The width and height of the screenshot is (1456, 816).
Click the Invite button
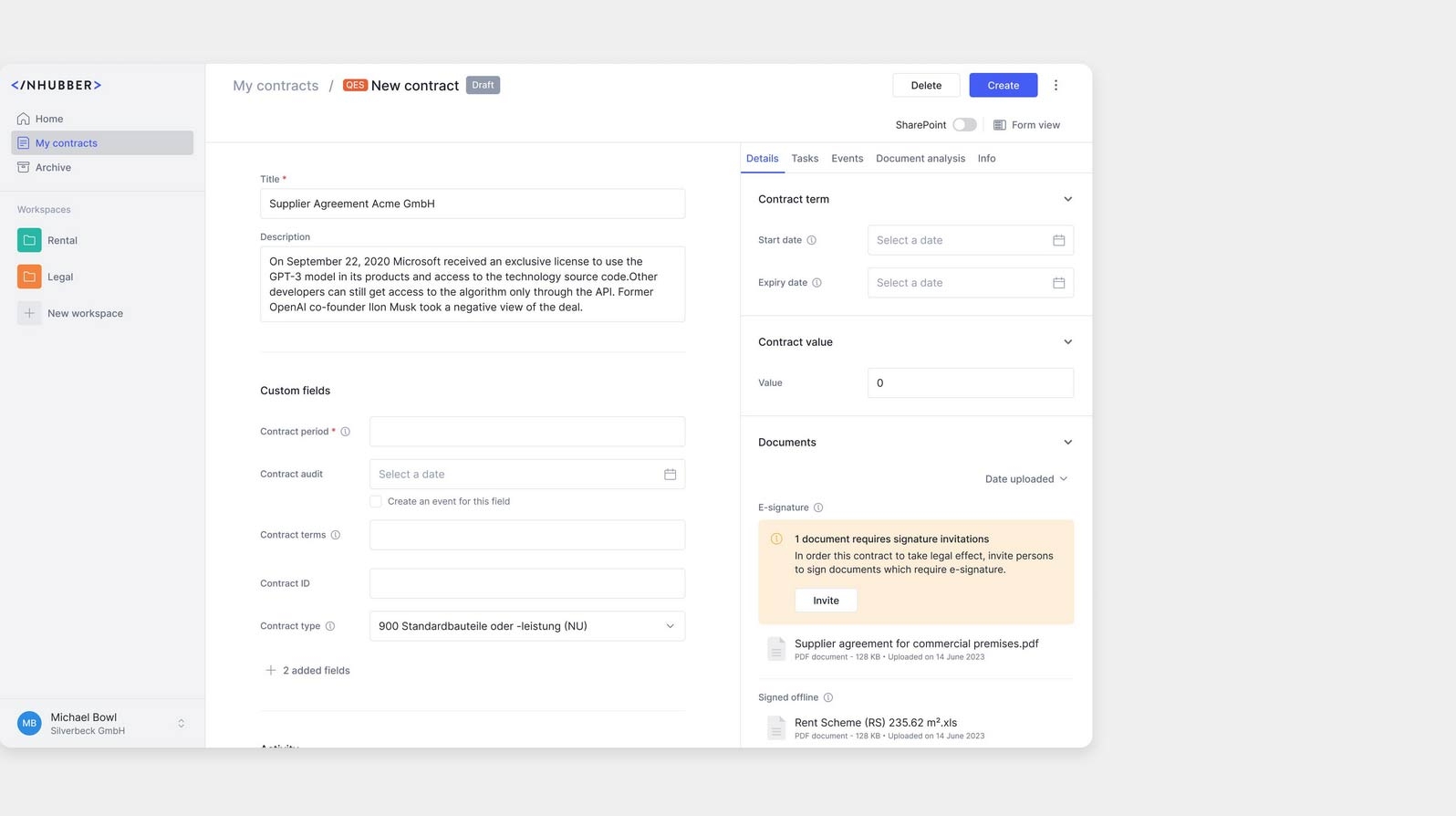(827, 601)
